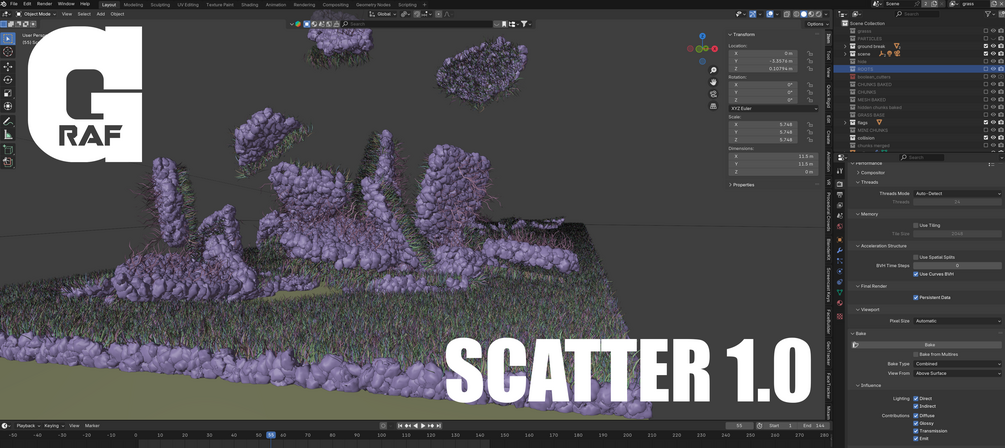Screen dimensions: 1005x448
Task: Open the Texture properties checker tab
Action: click(840, 317)
